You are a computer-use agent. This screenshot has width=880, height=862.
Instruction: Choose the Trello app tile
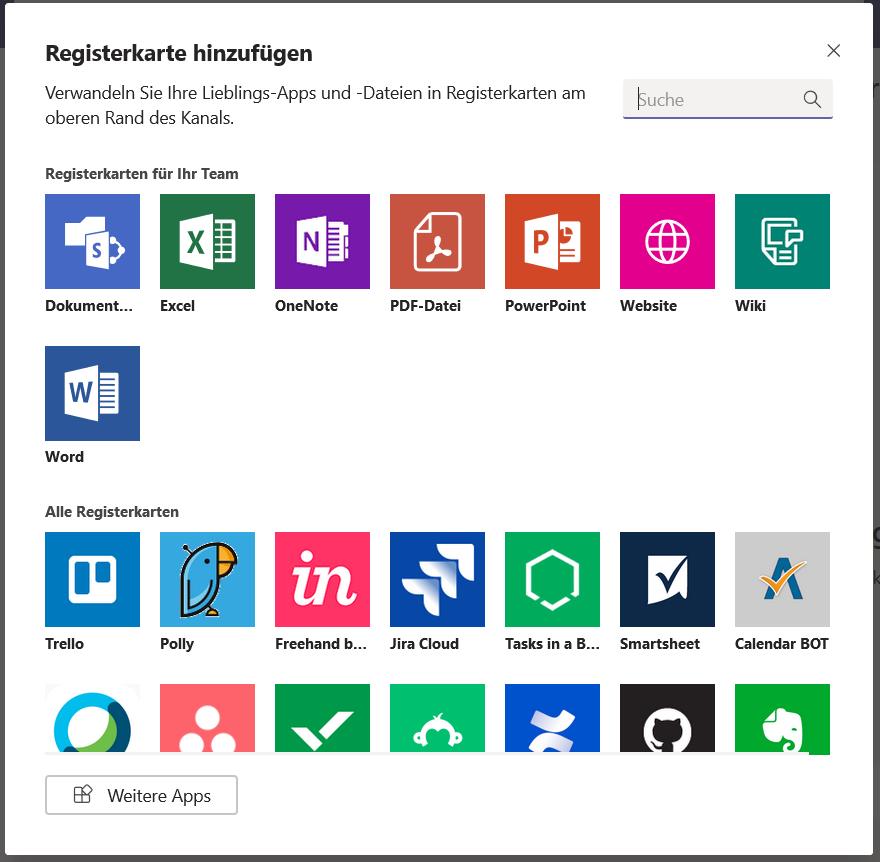(x=93, y=579)
